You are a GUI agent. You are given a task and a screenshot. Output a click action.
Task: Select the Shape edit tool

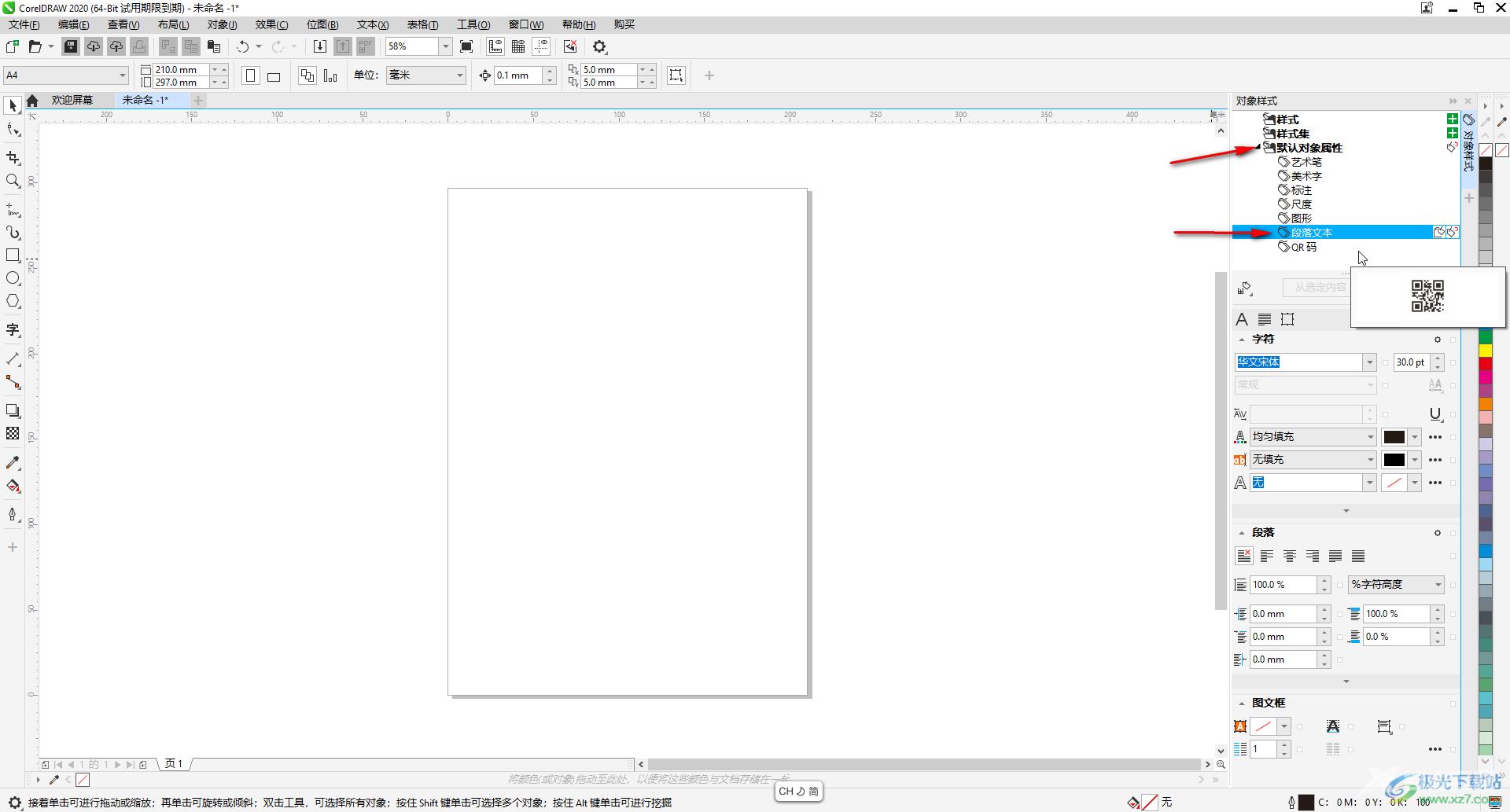tap(13, 130)
